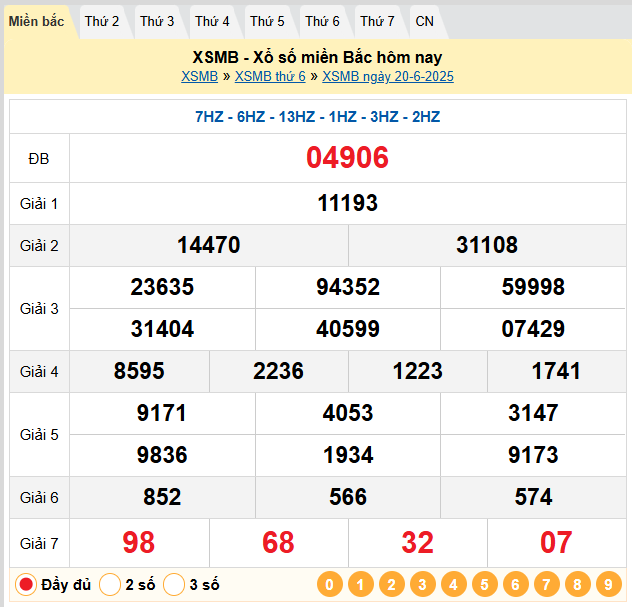Click the Giải 3 row label
632x607 pixels.
tap(39, 309)
